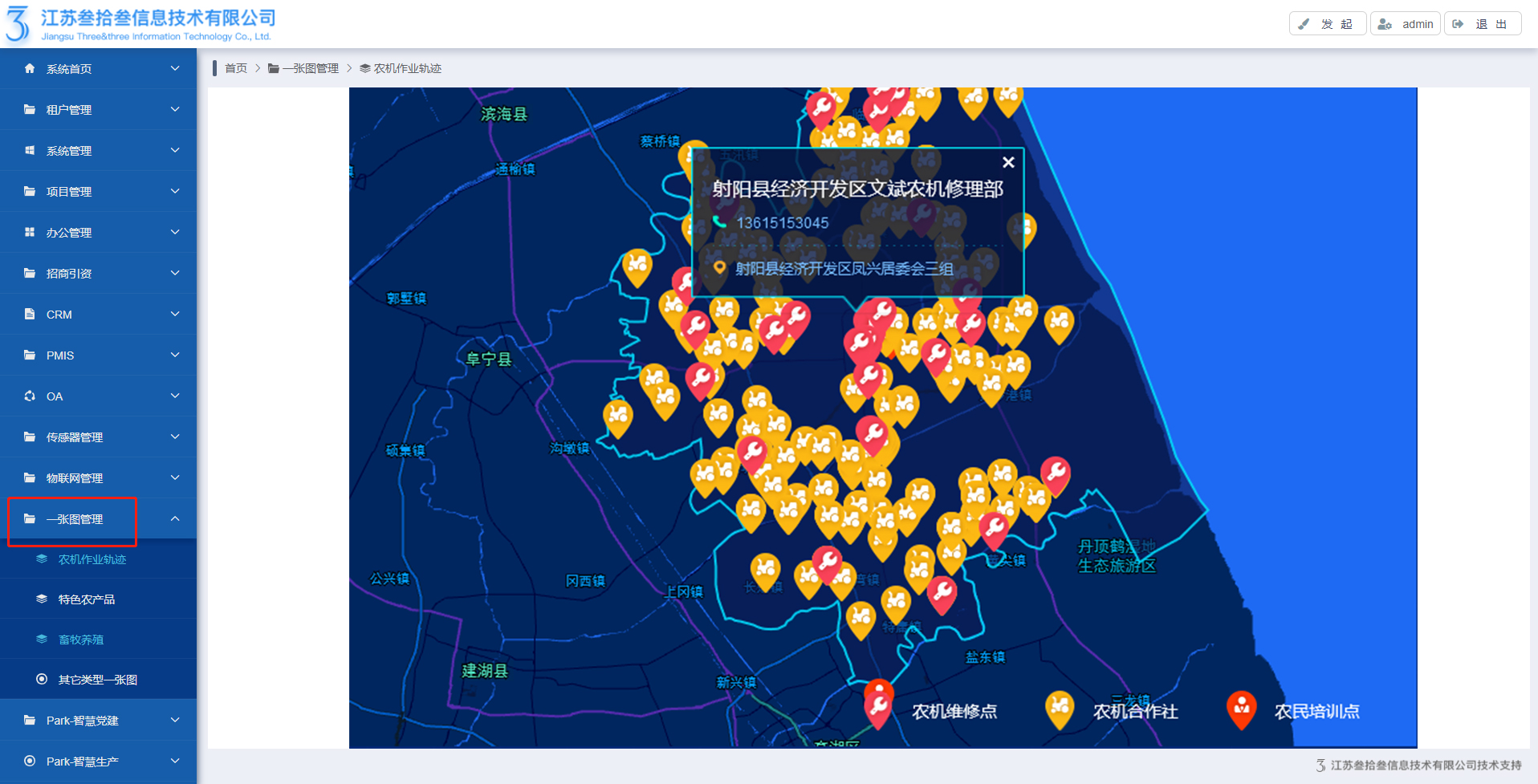Click the home icon beside 系统首页

tap(30, 69)
